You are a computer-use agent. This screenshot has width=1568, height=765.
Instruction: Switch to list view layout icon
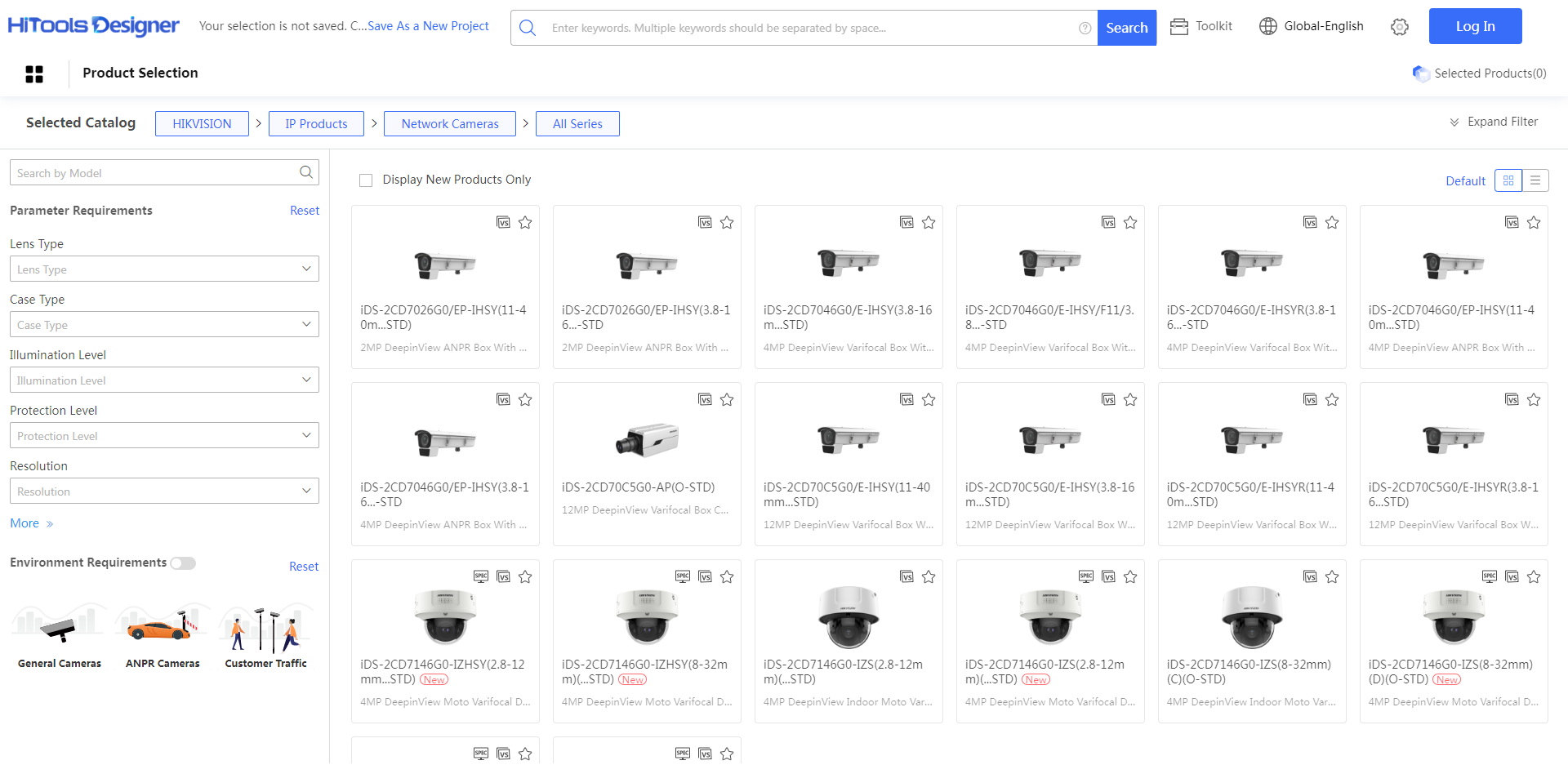pyautogui.click(x=1535, y=180)
